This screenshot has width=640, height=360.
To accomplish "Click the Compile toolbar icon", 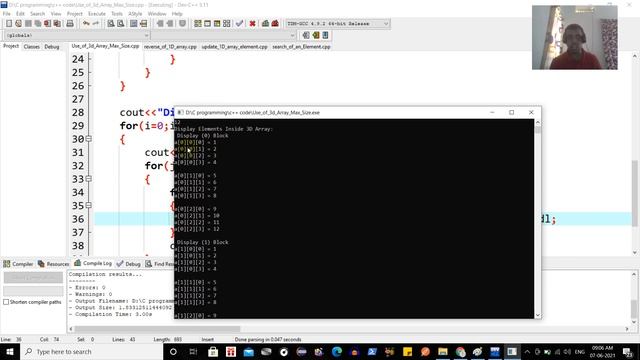I will pyautogui.click(x=198, y=24).
